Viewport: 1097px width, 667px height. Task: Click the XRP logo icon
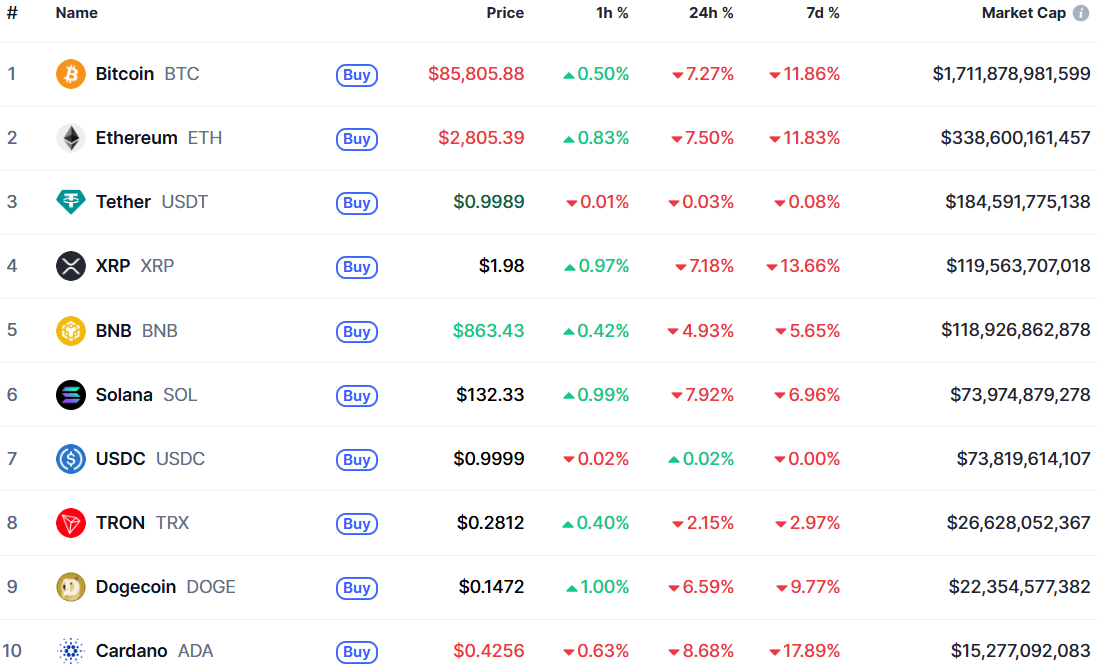[x=71, y=266]
